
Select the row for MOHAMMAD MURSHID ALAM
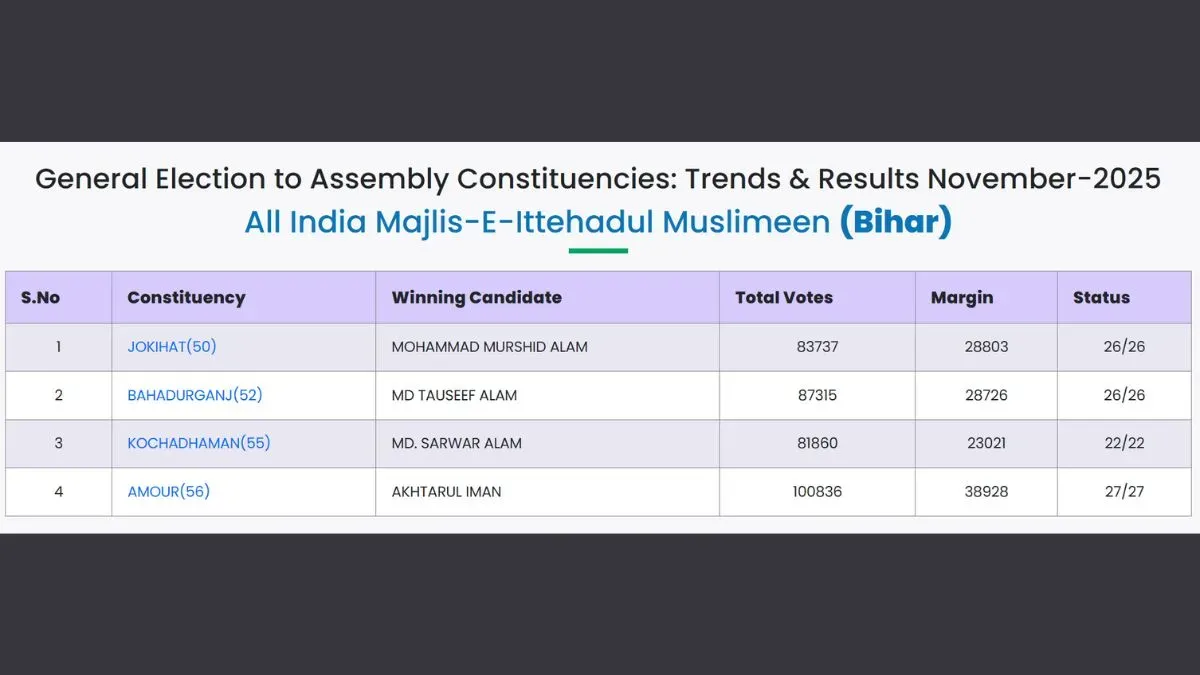click(x=489, y=346)
